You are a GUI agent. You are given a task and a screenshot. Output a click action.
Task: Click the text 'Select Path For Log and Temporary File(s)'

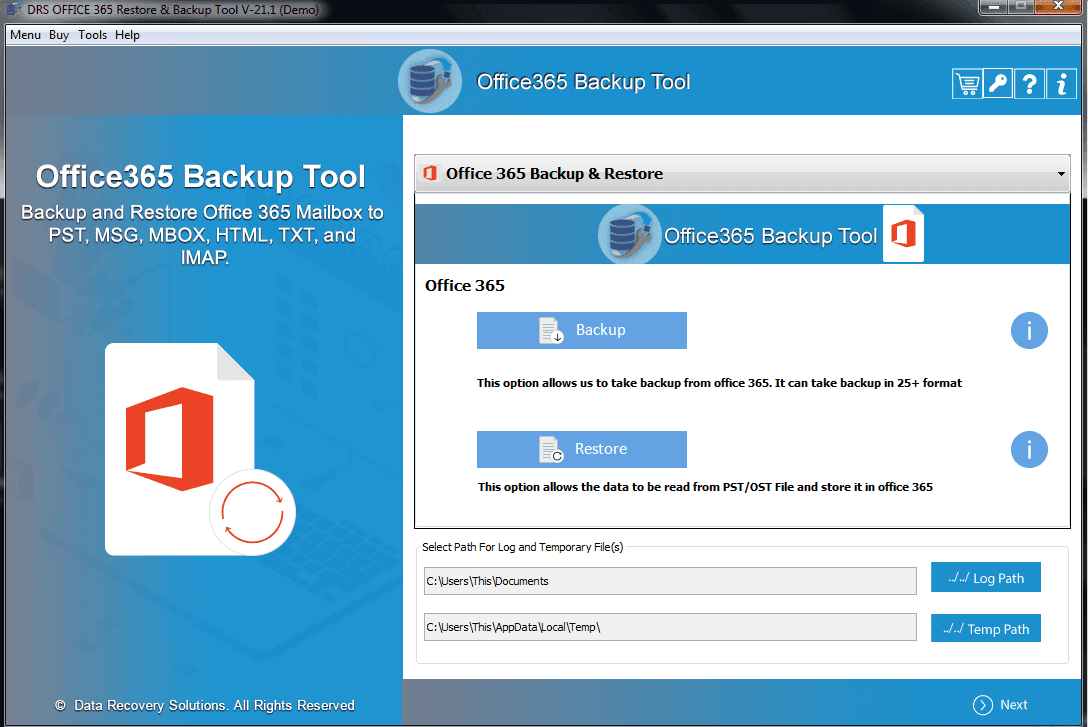coord(522,547)
